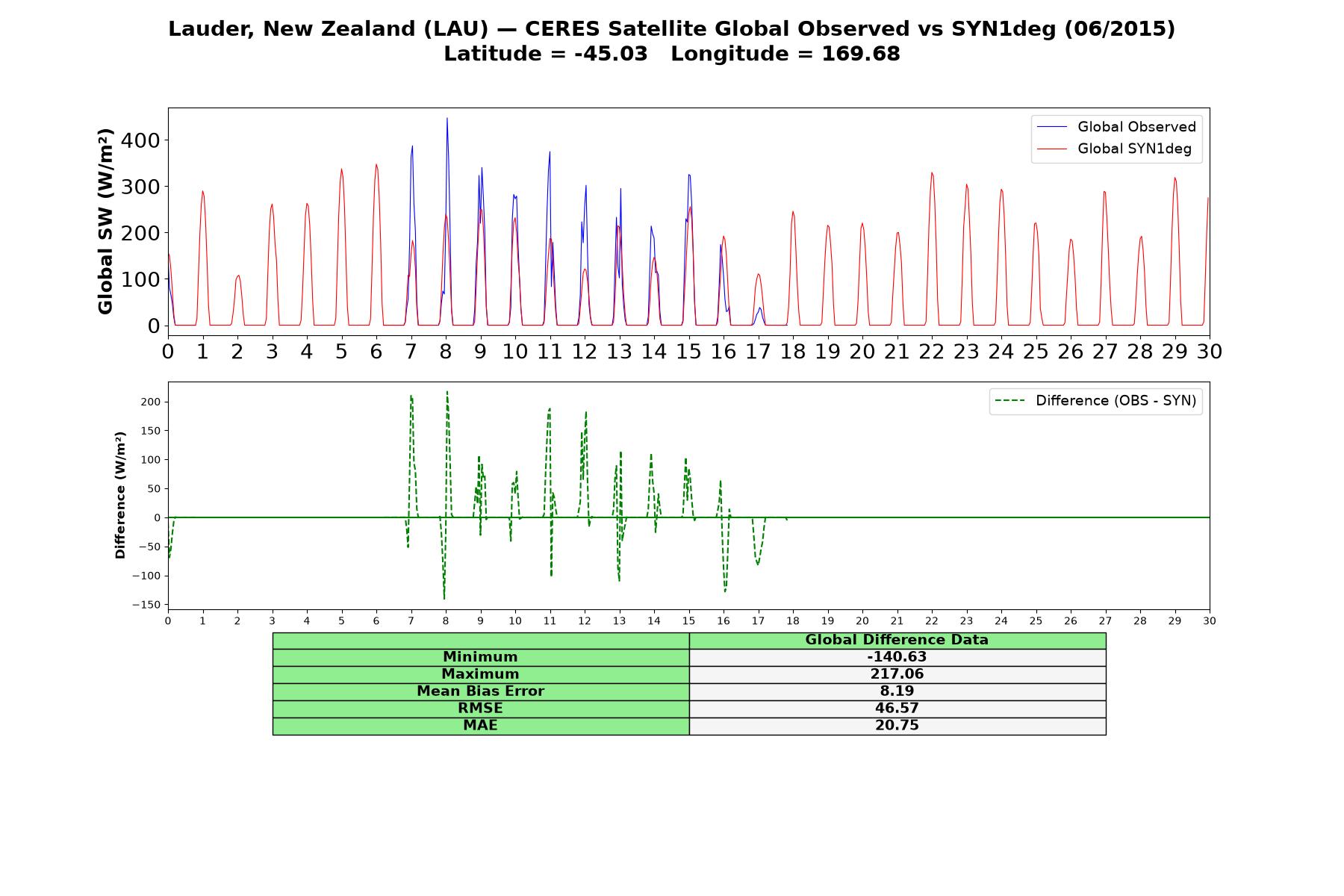Click the Difference (W/m²) axis label
The image size is (1344, 896).
(120, 495)
